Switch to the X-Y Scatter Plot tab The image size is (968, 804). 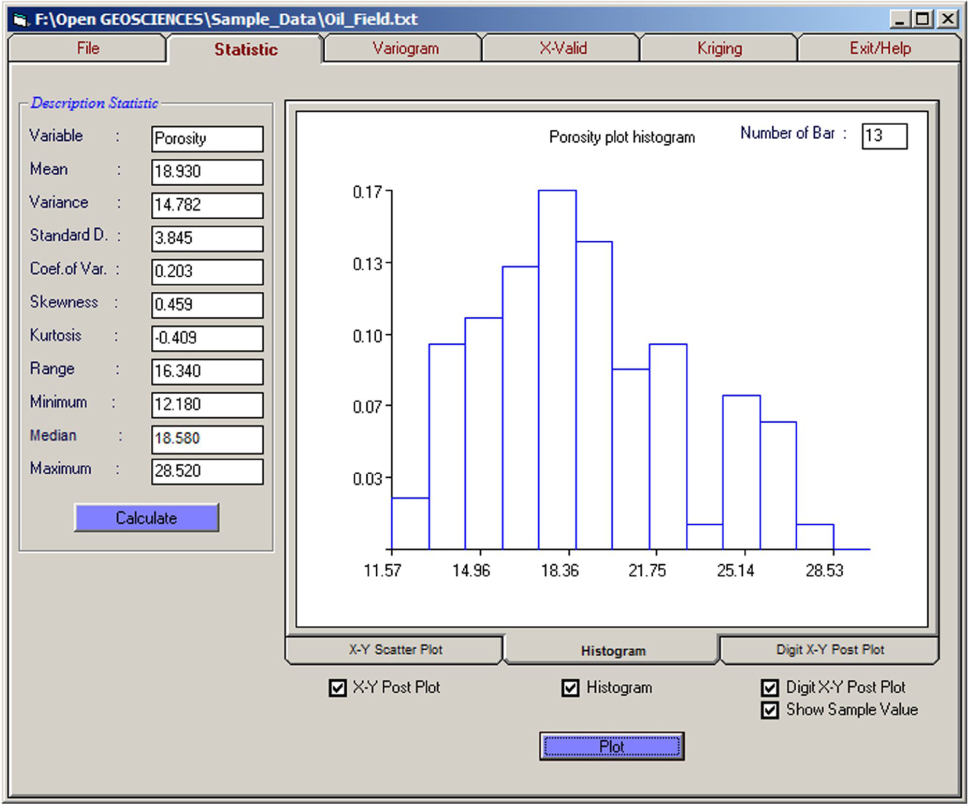tap(395, 650)
